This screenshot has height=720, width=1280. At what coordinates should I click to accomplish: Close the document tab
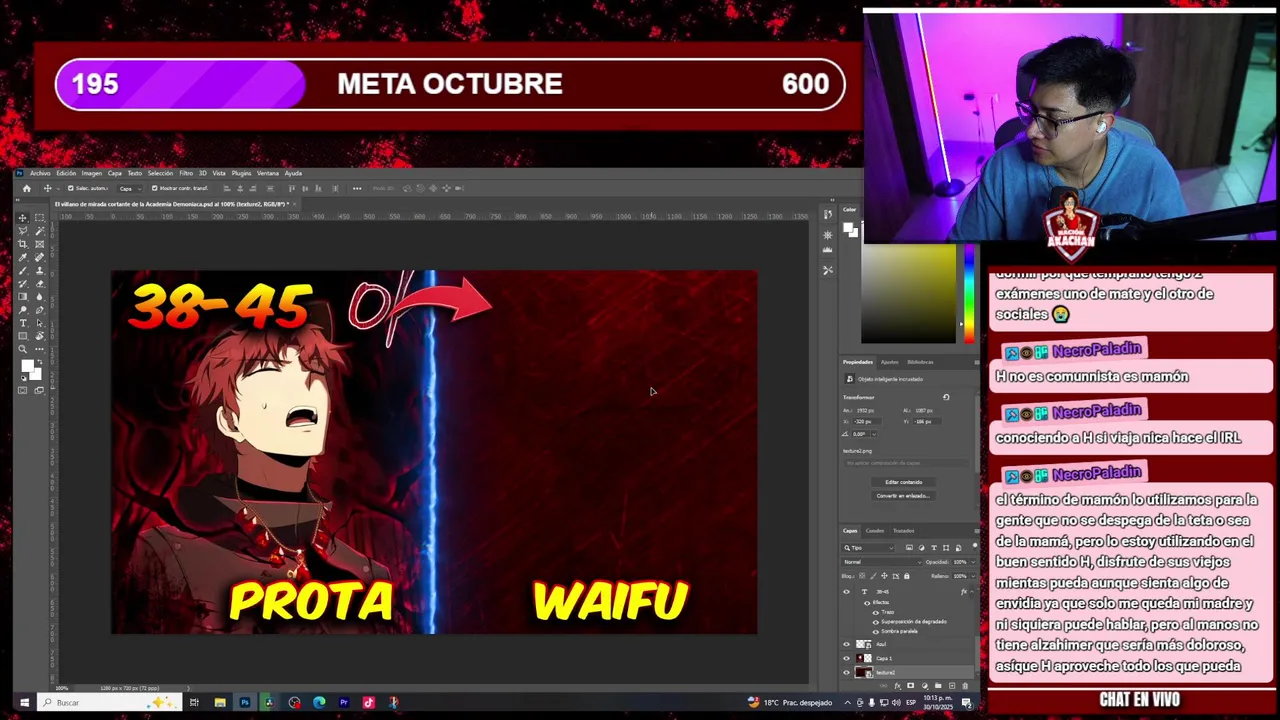(295, 204)
